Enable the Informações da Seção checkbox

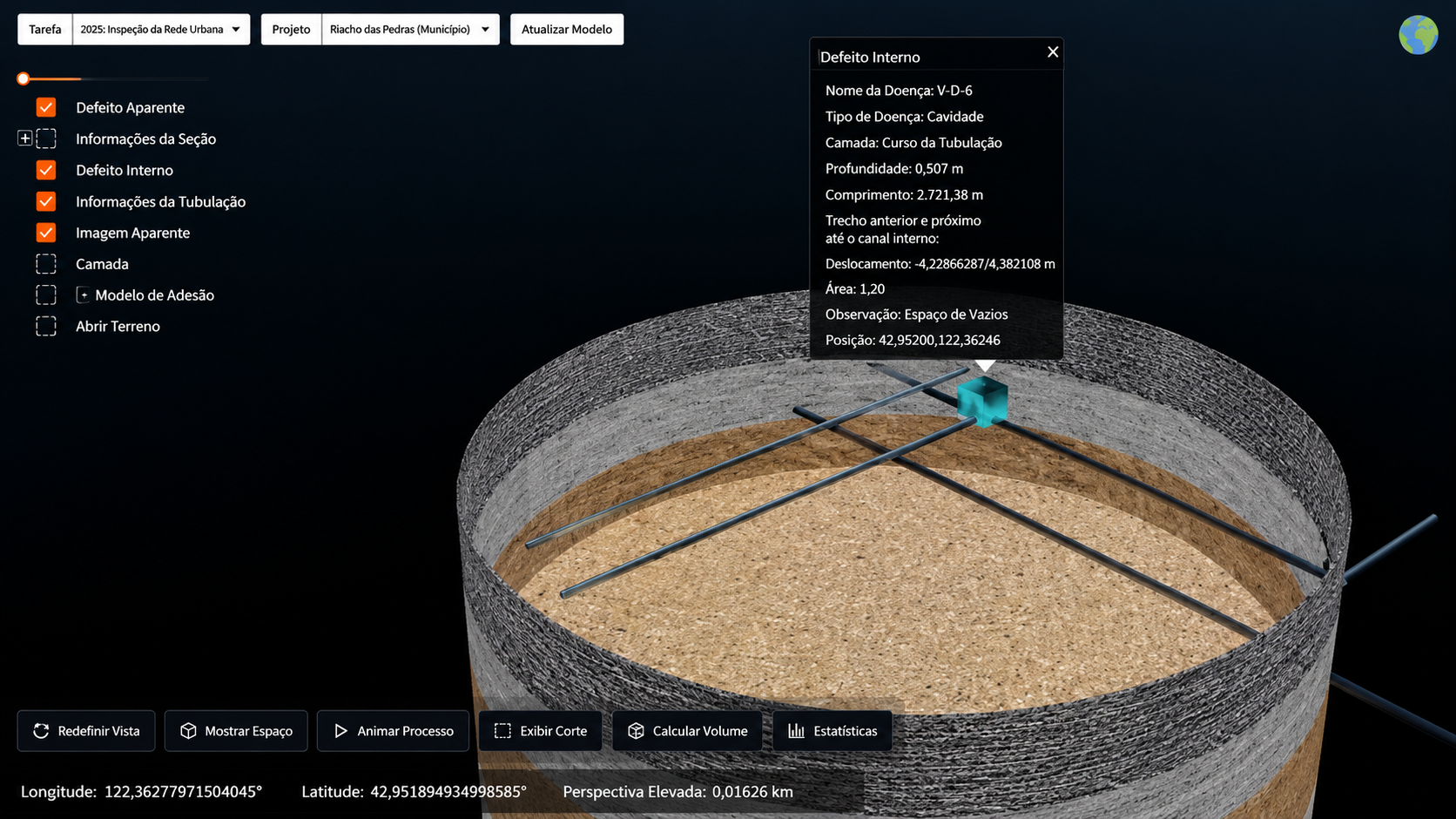pyautogui.click(x=46, y=139)
